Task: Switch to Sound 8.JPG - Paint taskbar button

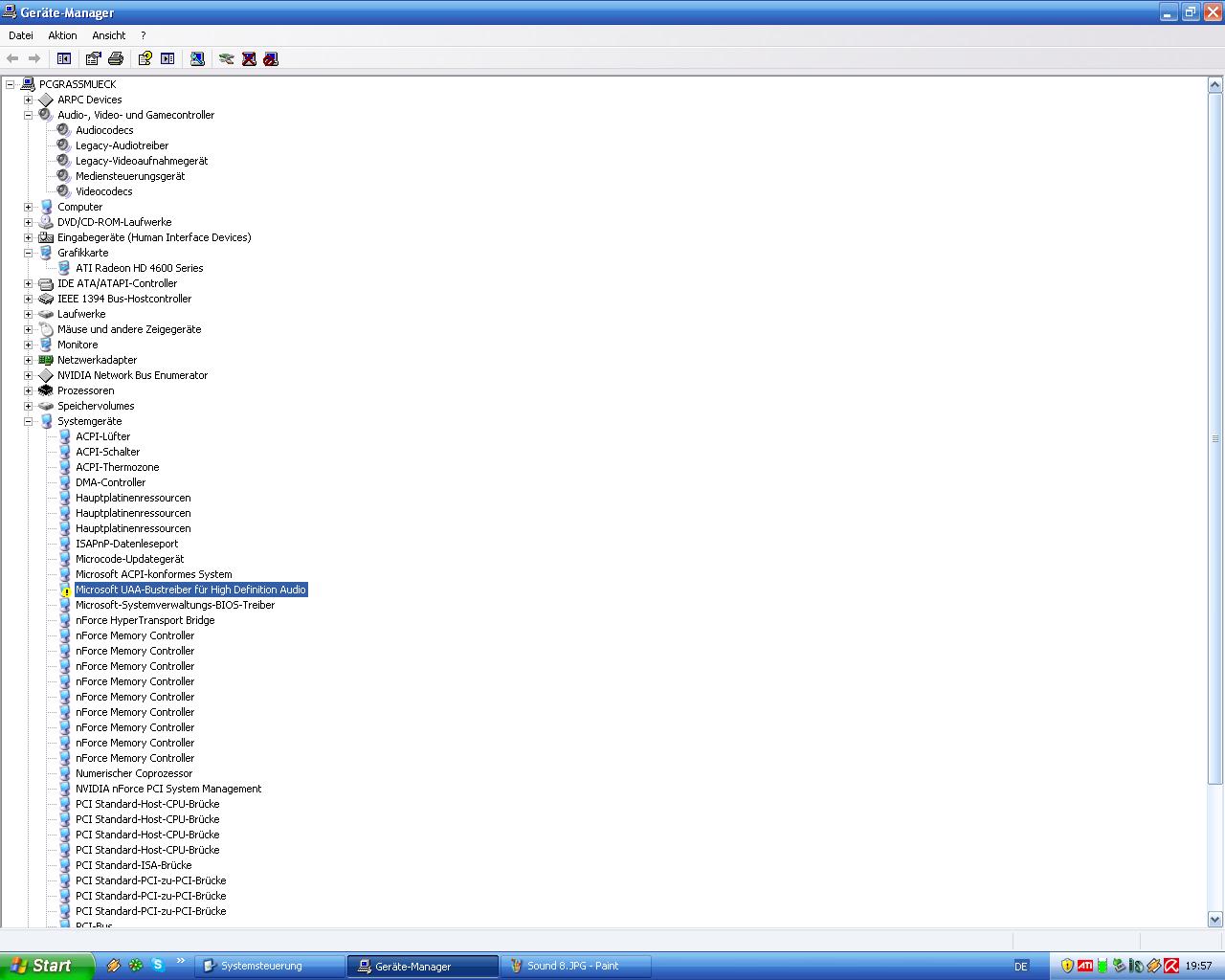Action: tap(576, 966)
